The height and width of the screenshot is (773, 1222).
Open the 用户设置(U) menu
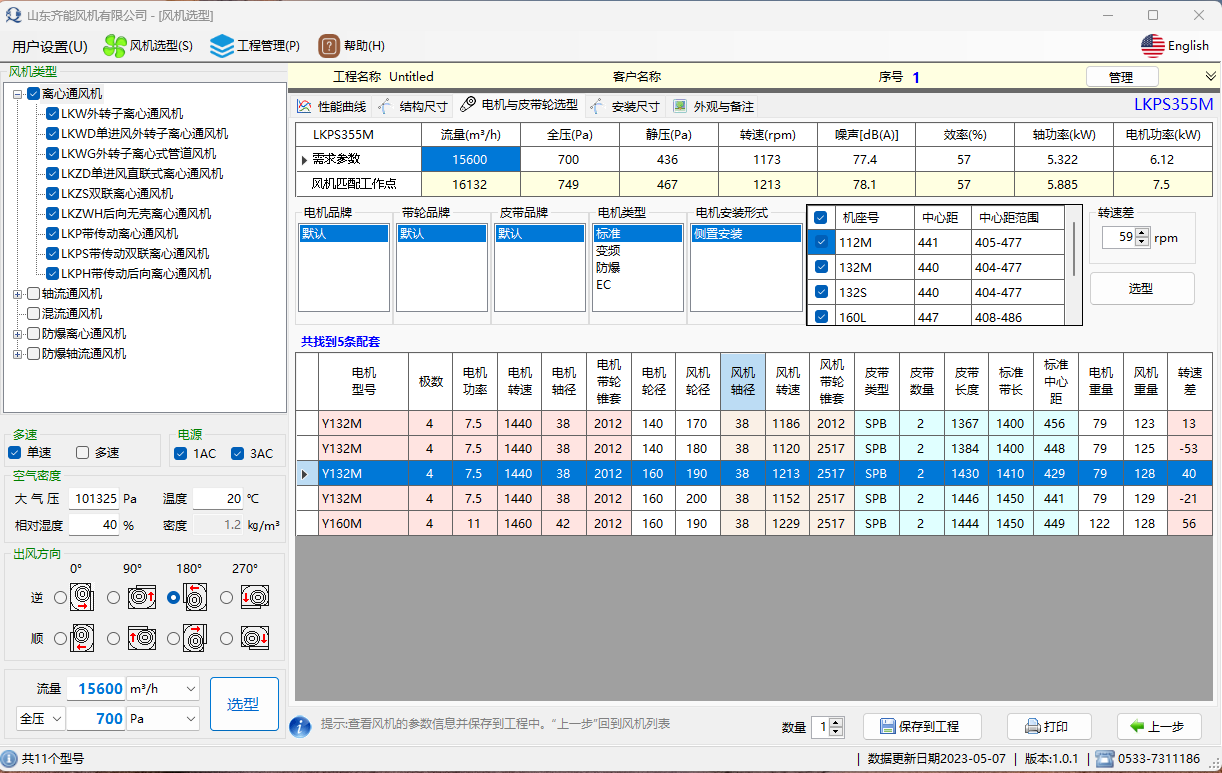point(50,46)
